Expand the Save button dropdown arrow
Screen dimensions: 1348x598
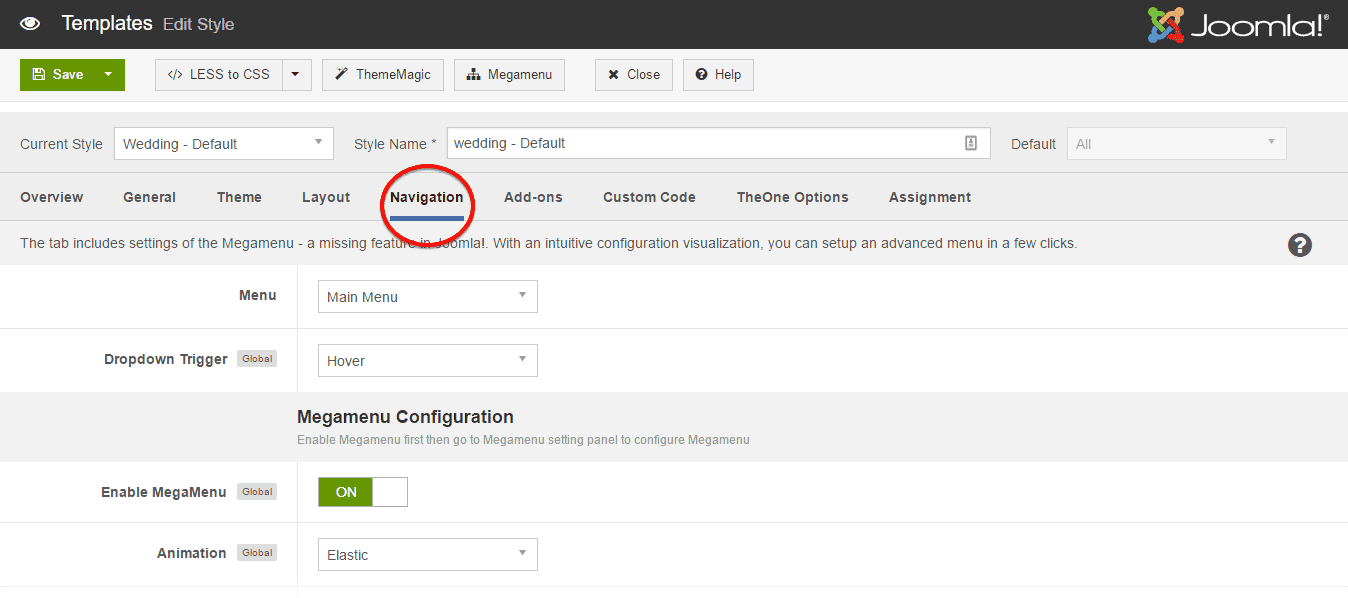(110, 74)
